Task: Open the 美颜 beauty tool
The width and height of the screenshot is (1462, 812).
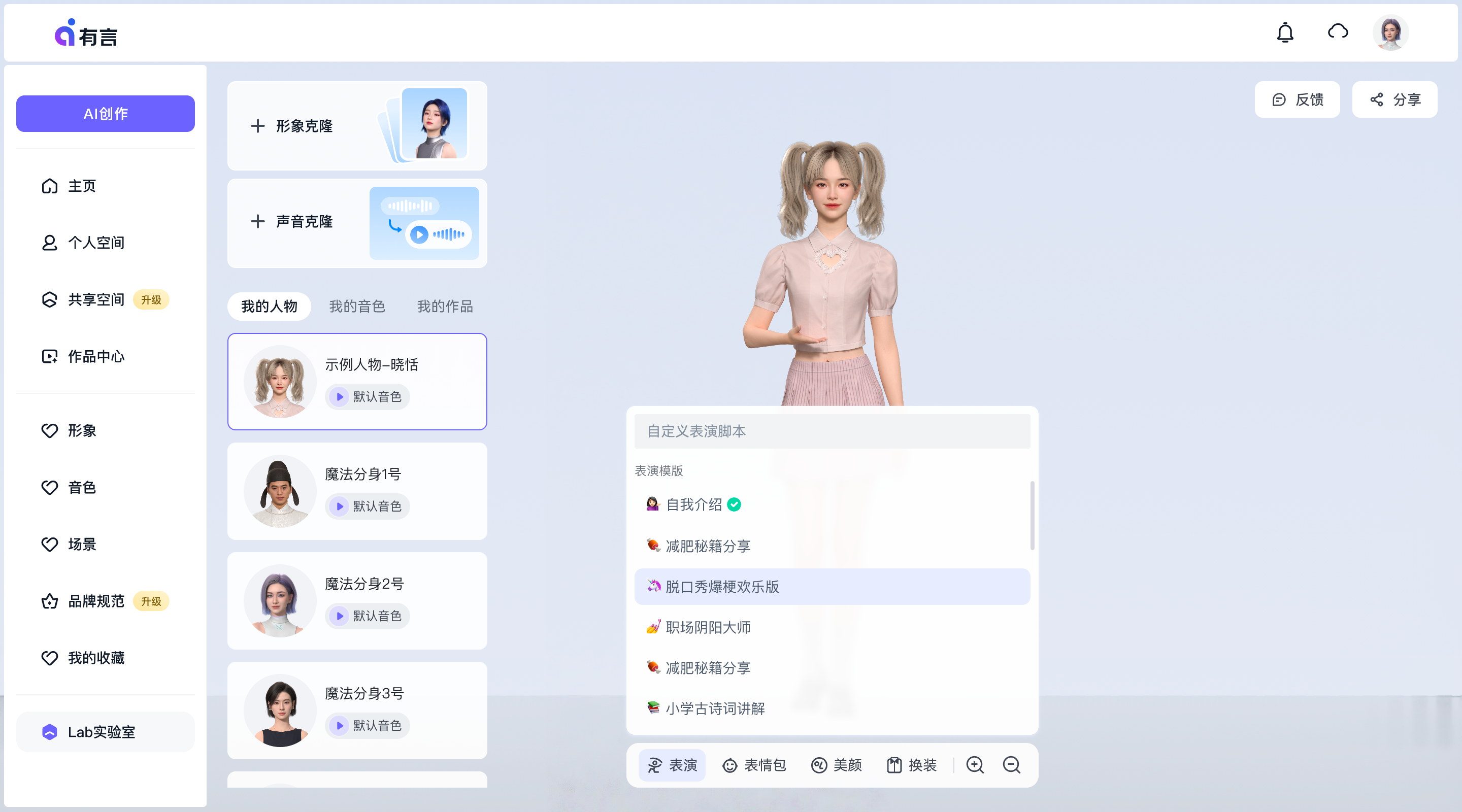Action: [836, 765]
